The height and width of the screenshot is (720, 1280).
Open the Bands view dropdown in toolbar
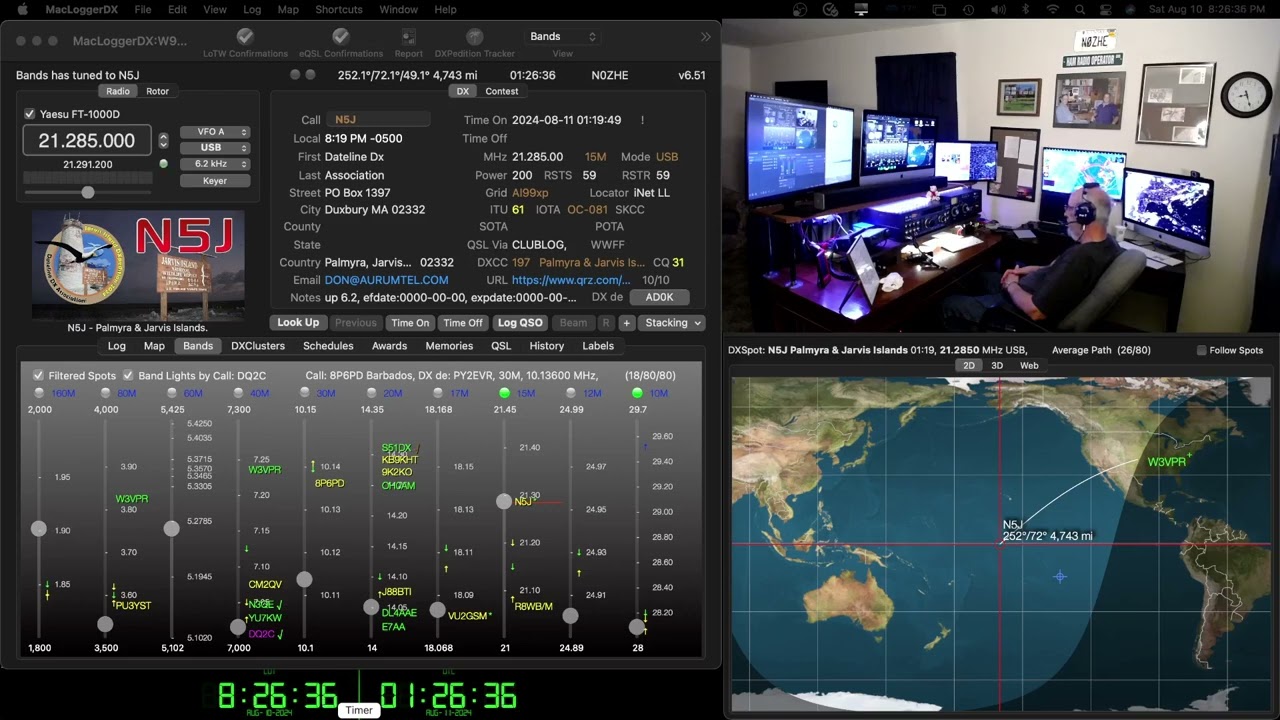(563, 36)
